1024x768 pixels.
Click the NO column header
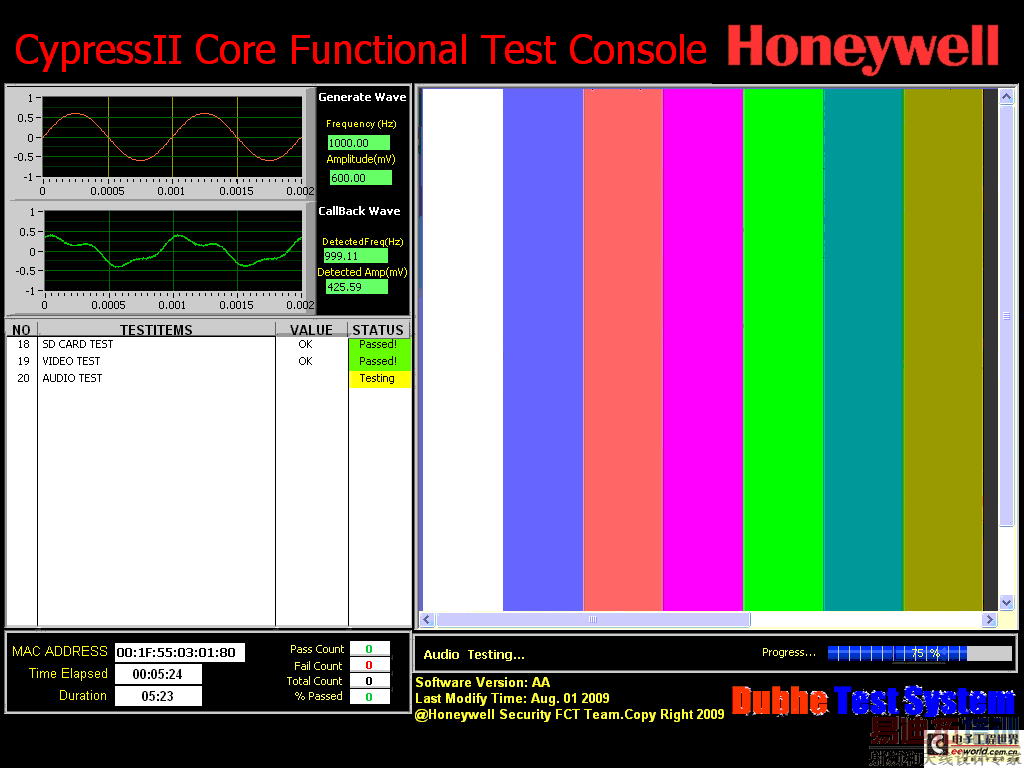pyautogui.click(x=22, y=330)
